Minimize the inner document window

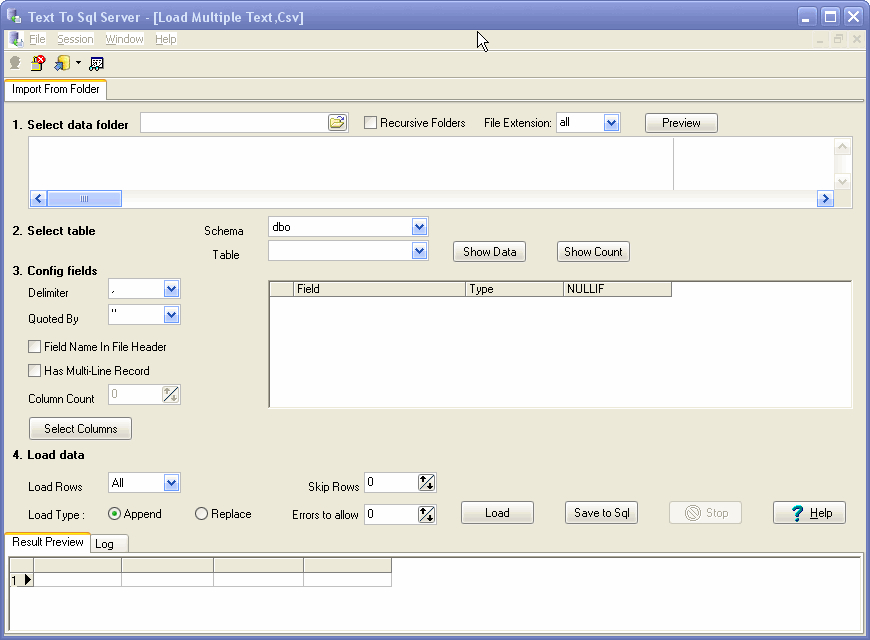point(820,39)
